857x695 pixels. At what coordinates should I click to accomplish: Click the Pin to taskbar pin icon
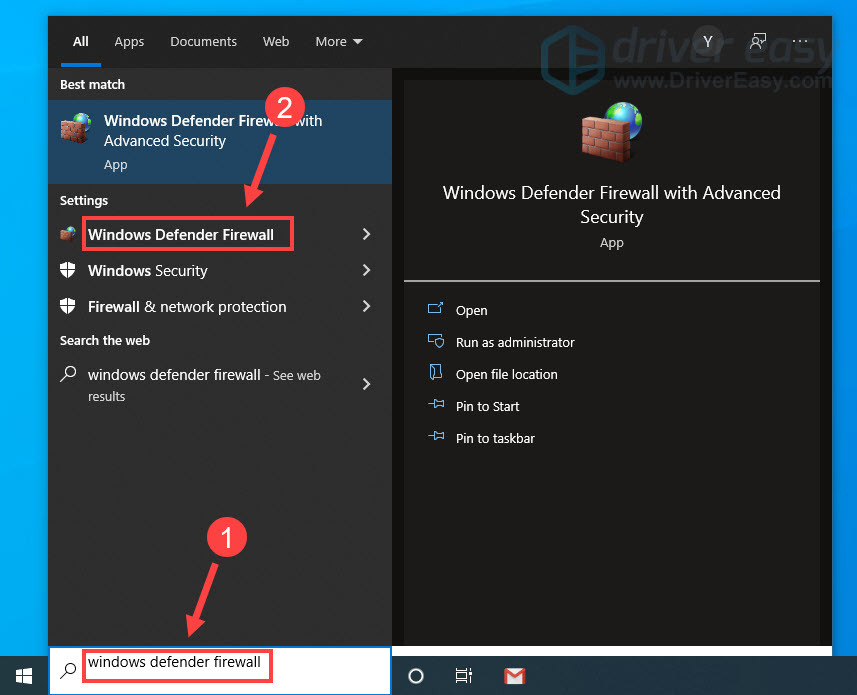coord(436,436)
